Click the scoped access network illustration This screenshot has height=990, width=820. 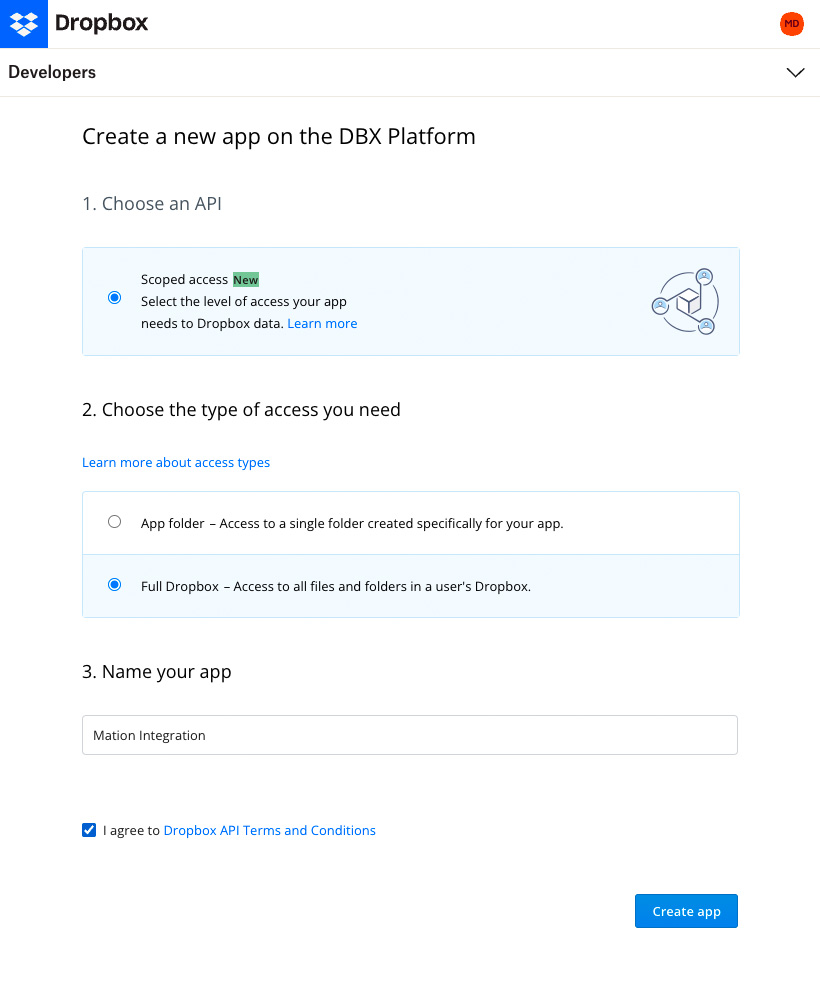coord(686,302)
